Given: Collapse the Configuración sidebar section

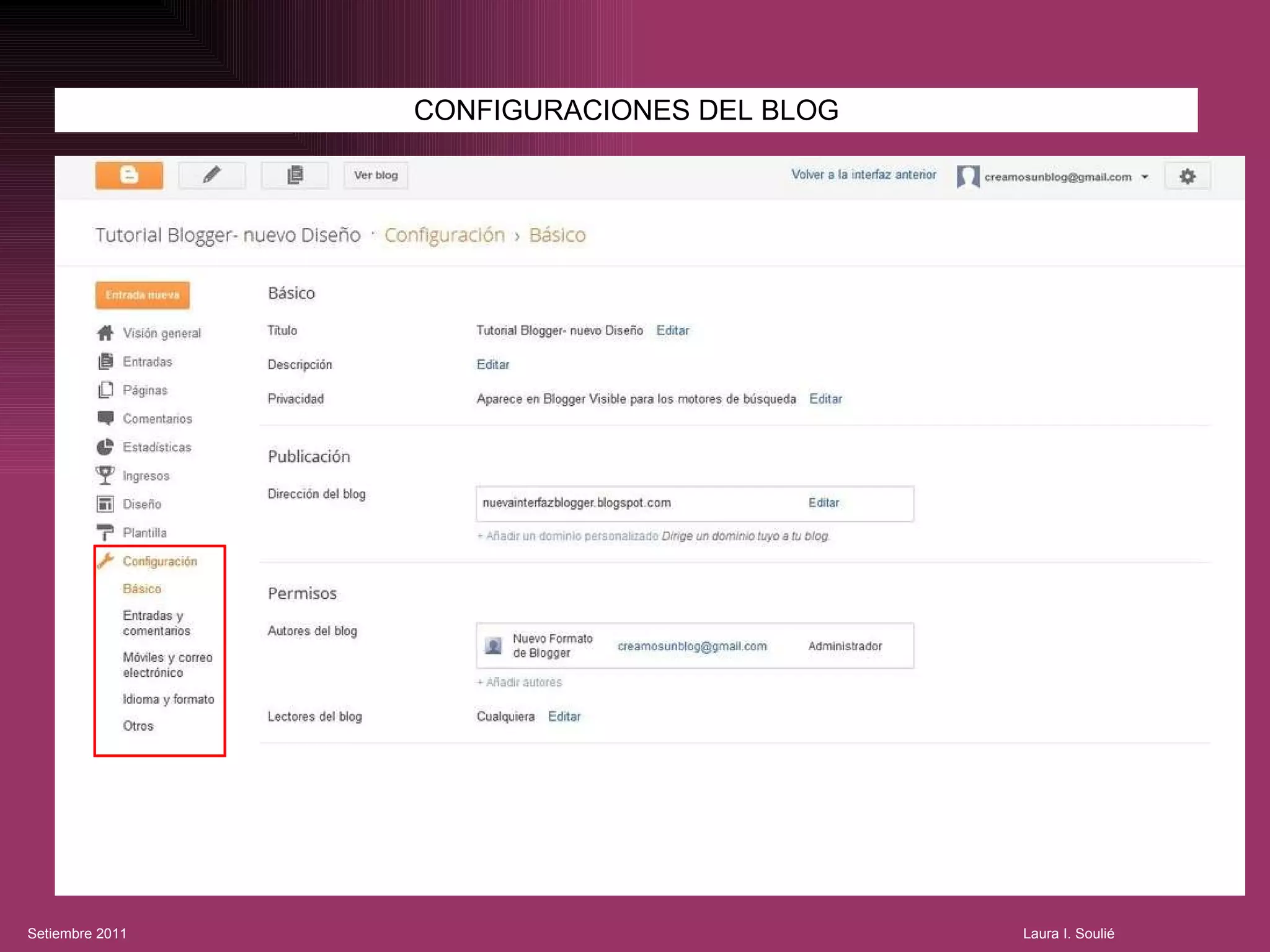Looking at the screenshot, I should (x=160, y=562).
